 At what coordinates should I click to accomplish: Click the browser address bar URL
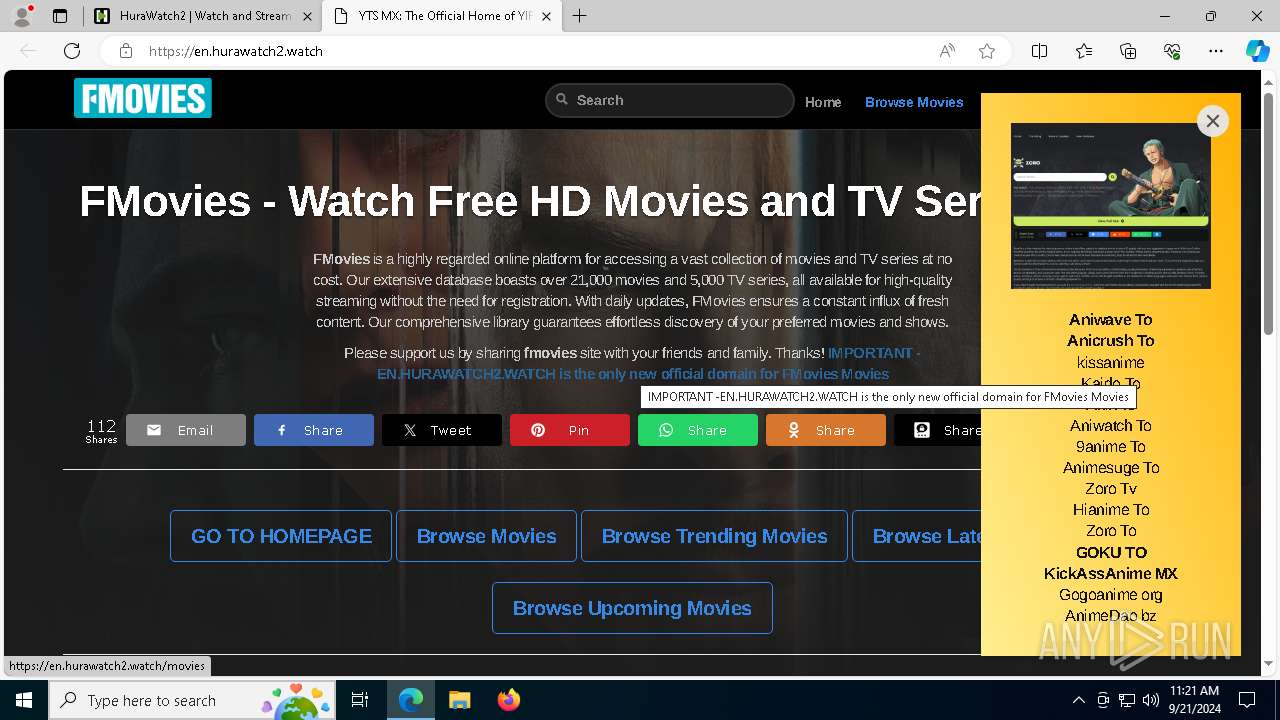tap(236, 51)
